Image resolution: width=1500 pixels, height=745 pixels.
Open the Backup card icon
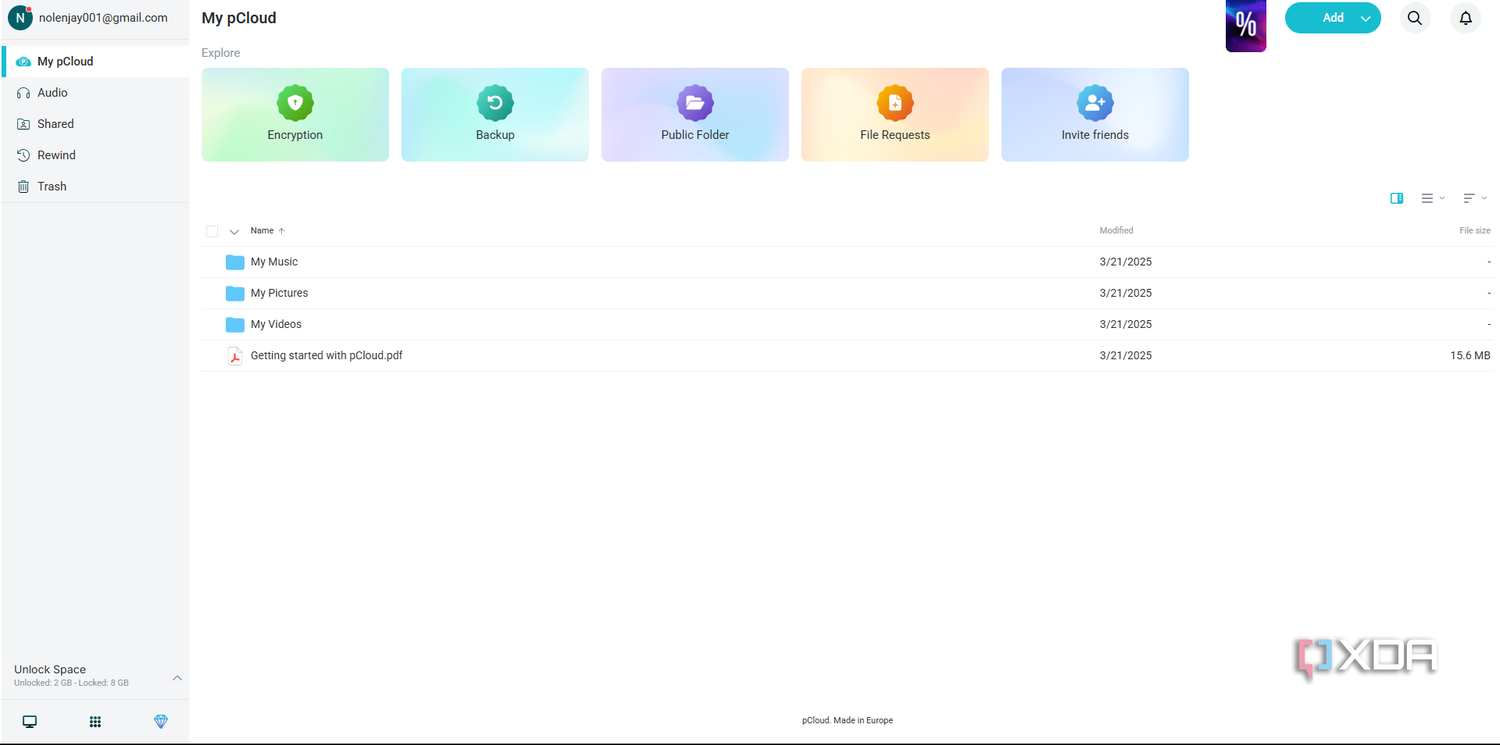(495, 103)
